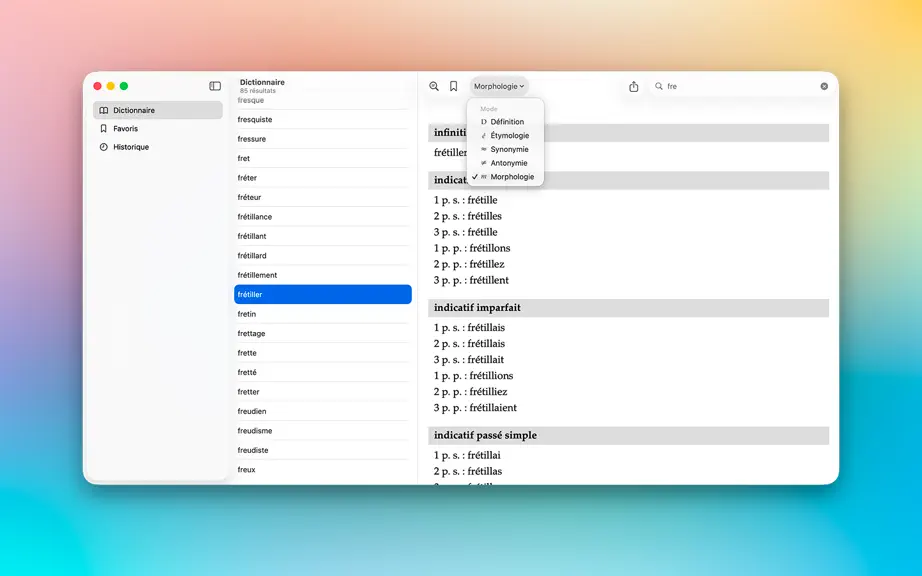Select the checked Morphologie menu entry
922x576 pixels.
tap(505, 177)
